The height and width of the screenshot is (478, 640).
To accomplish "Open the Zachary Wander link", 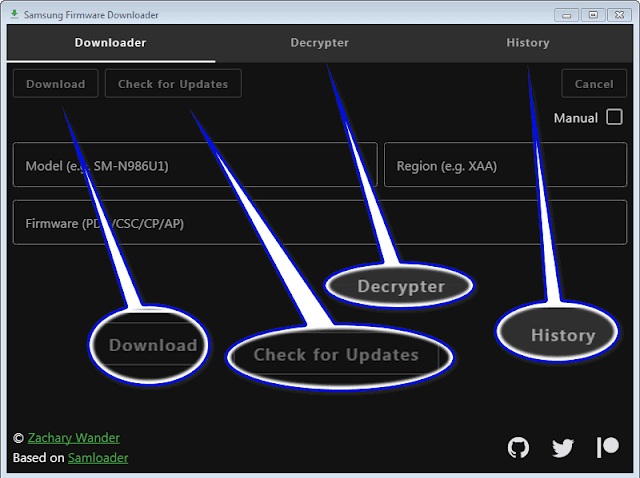I will [73, 438].
